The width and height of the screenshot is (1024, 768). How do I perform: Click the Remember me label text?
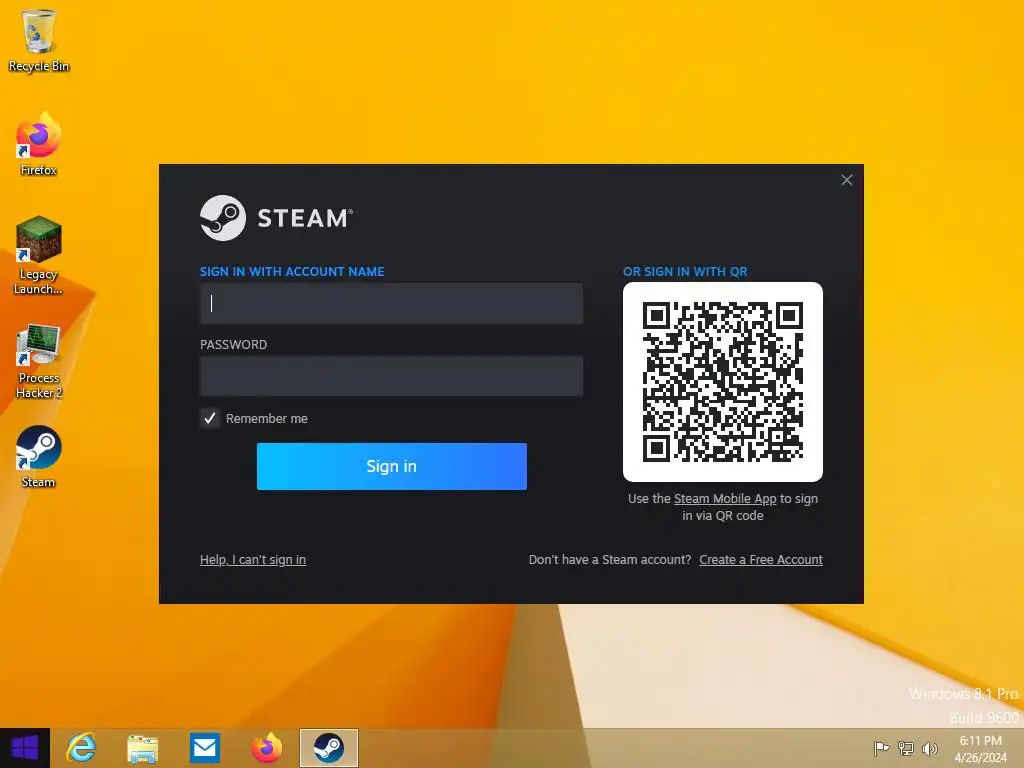(266, 419)
